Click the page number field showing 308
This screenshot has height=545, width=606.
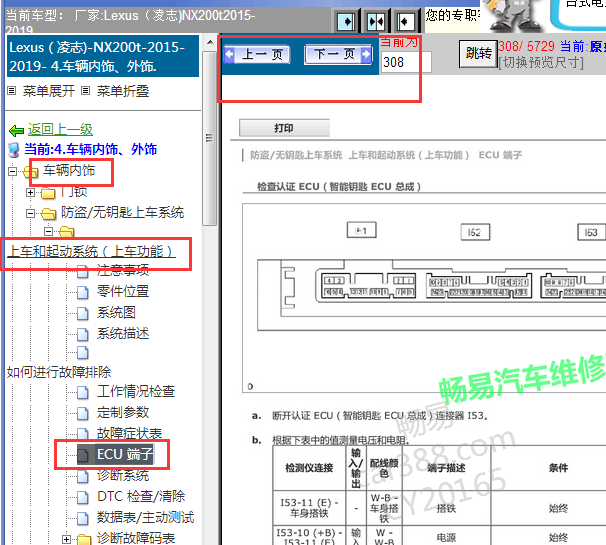pyautogui.click(x=406, y=62)
